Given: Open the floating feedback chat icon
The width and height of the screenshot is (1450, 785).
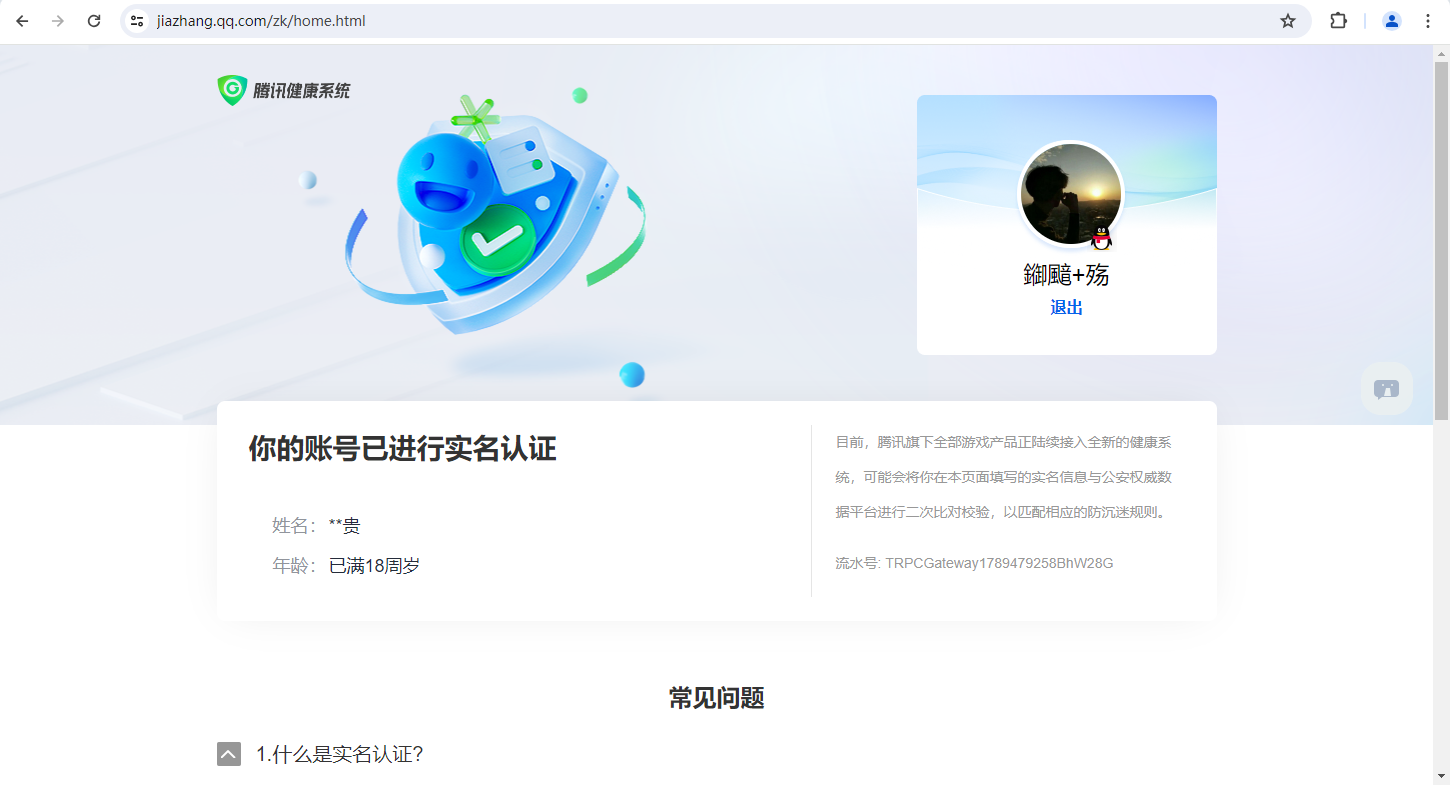Looking at the screenshot, I should (x=1387, y=389).
